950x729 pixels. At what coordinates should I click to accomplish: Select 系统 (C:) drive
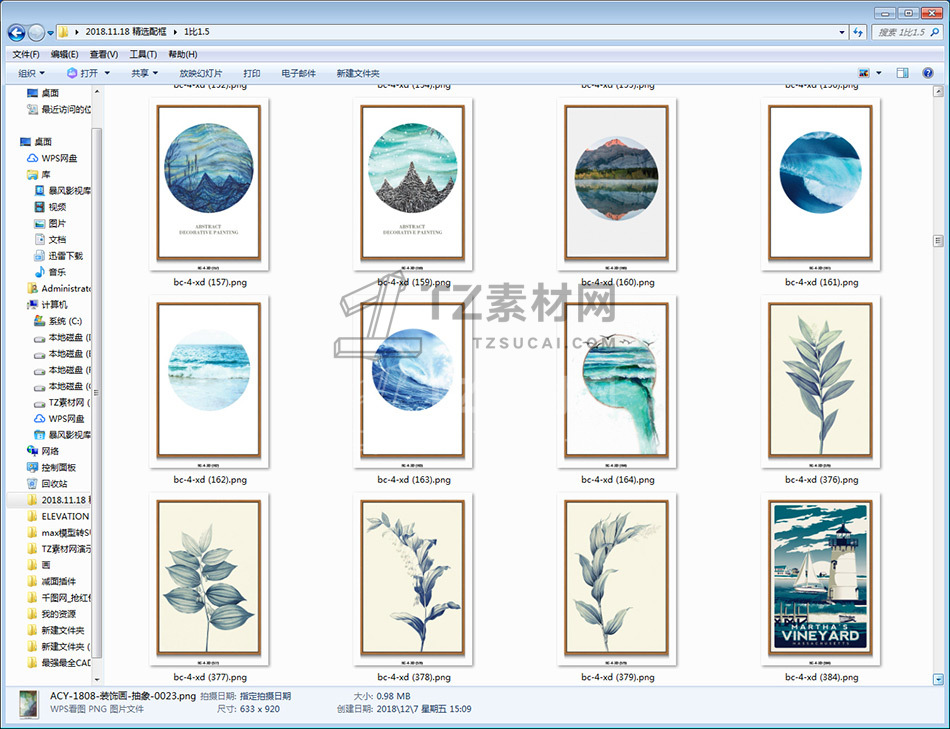click(x=58, y=321)
